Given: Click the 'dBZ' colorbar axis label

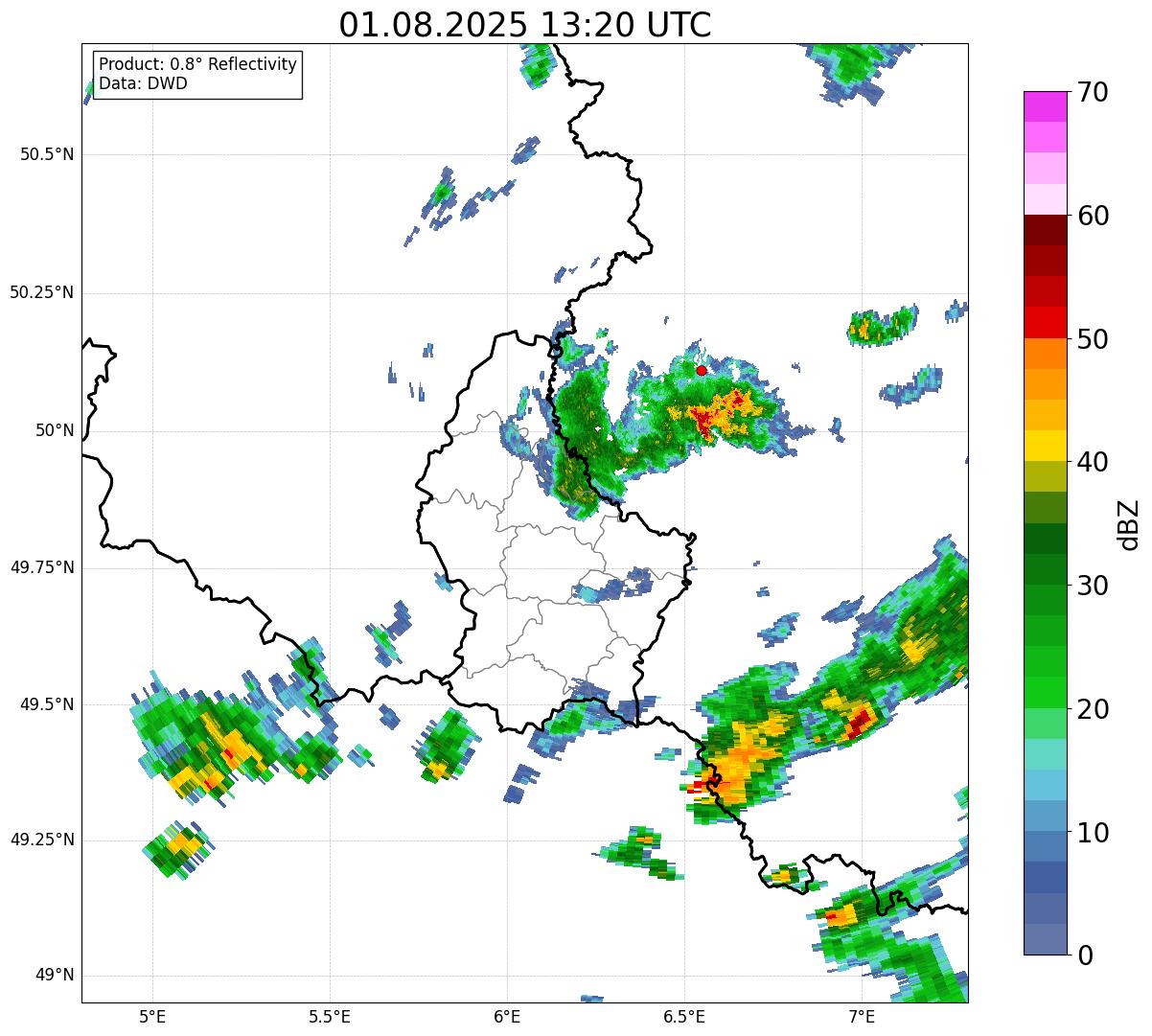Looking at the screenshot, I should click(1129, 523).
